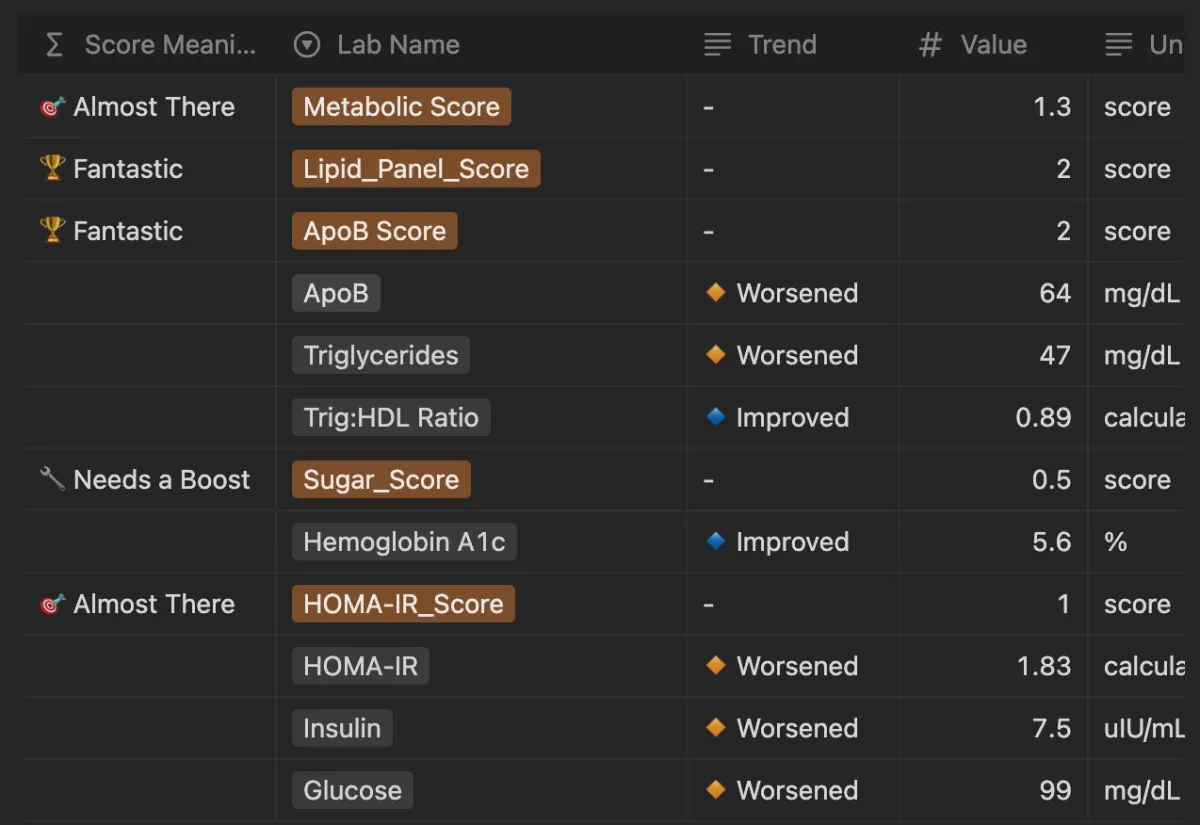
Task: Click the trophy emoji in the Lipid_Panel_Score row
Action: coord(52,168)
